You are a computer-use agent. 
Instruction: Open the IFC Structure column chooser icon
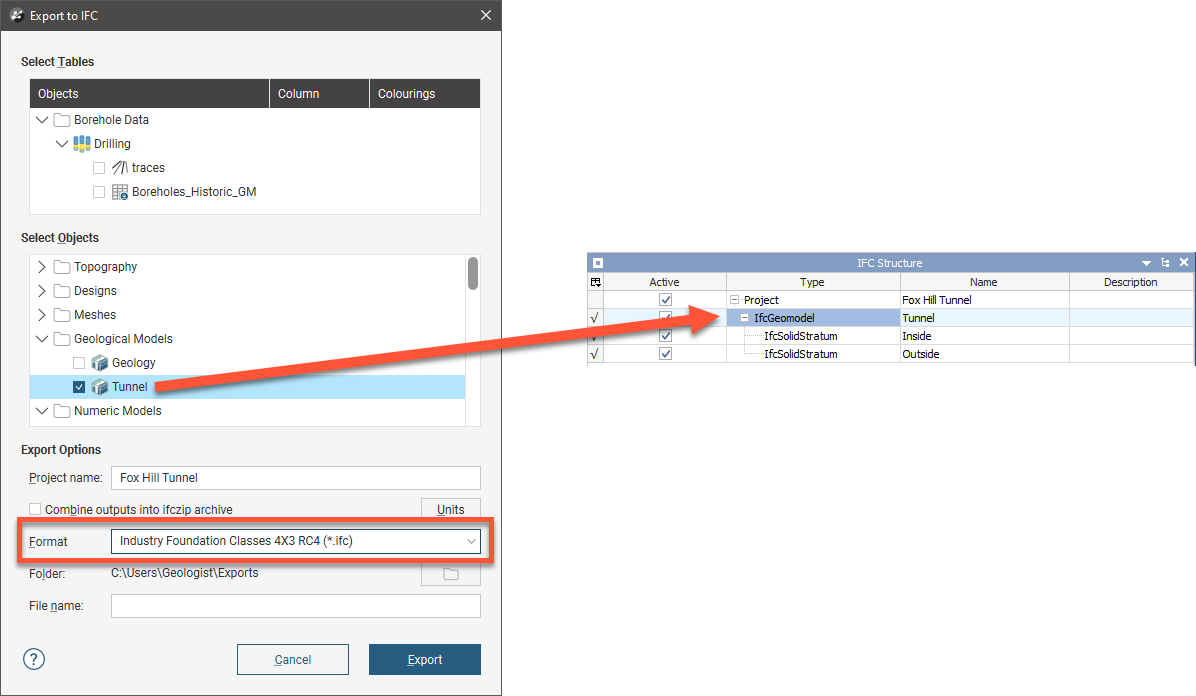click(x=596, y=282)
